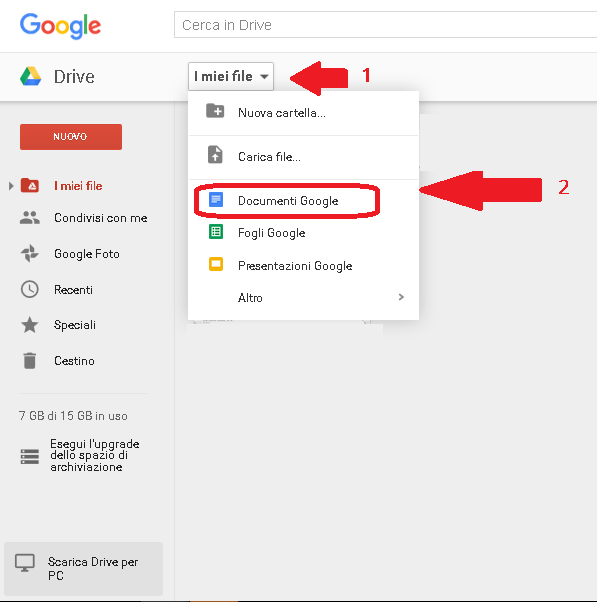Click the yellow Google Slides icon

point(216,264)
